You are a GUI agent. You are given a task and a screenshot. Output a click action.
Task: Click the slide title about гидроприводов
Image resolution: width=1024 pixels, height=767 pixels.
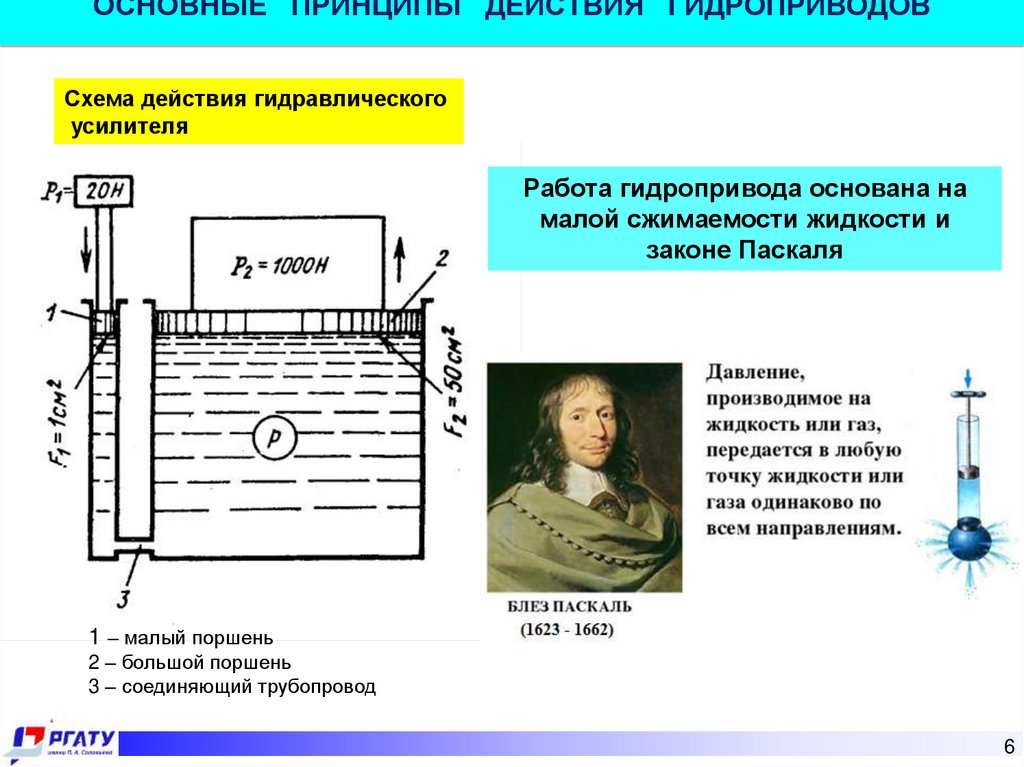click(x=511, y=8)
